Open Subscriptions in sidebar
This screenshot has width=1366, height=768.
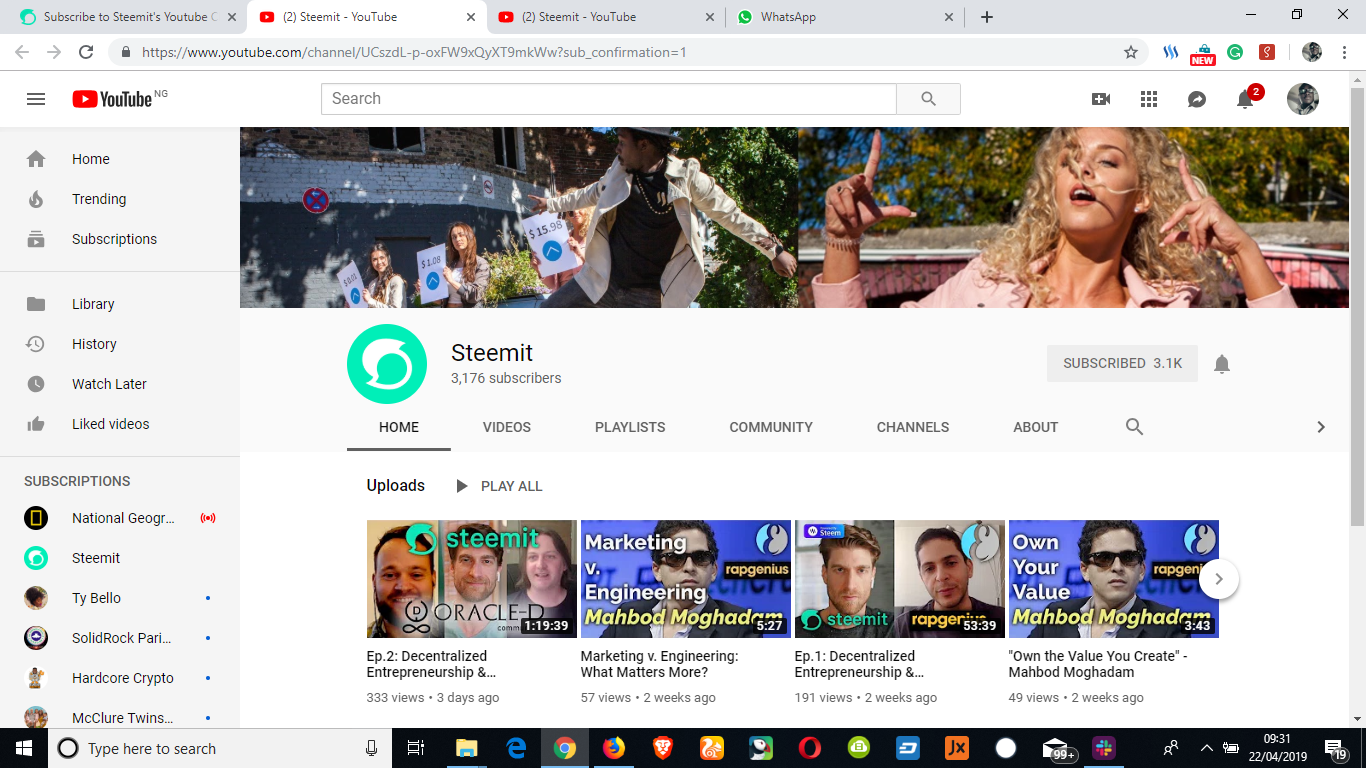click(x=120, y=239)
